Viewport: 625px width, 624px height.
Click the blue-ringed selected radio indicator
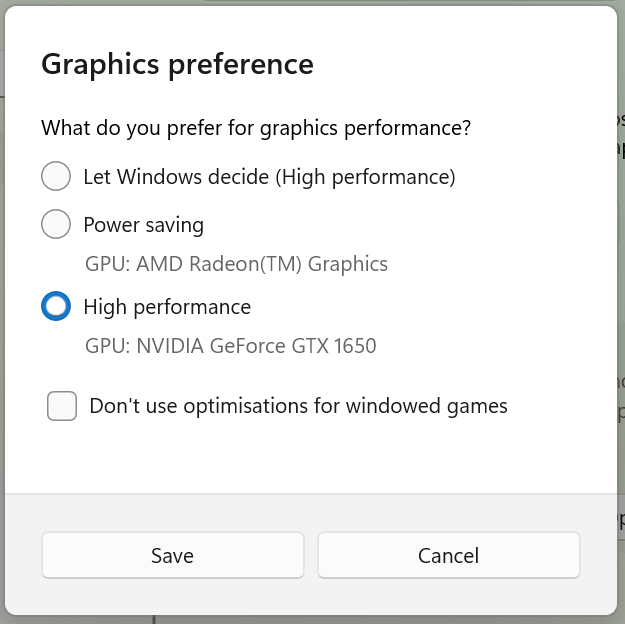[x=56, y=306]
